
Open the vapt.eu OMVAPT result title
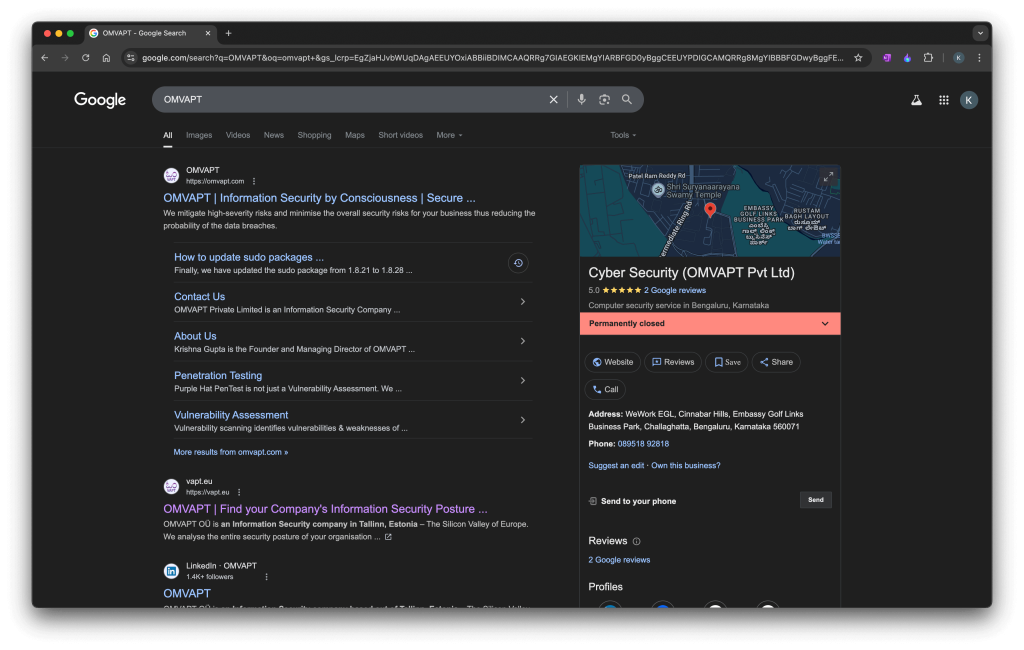pos(325,509)
